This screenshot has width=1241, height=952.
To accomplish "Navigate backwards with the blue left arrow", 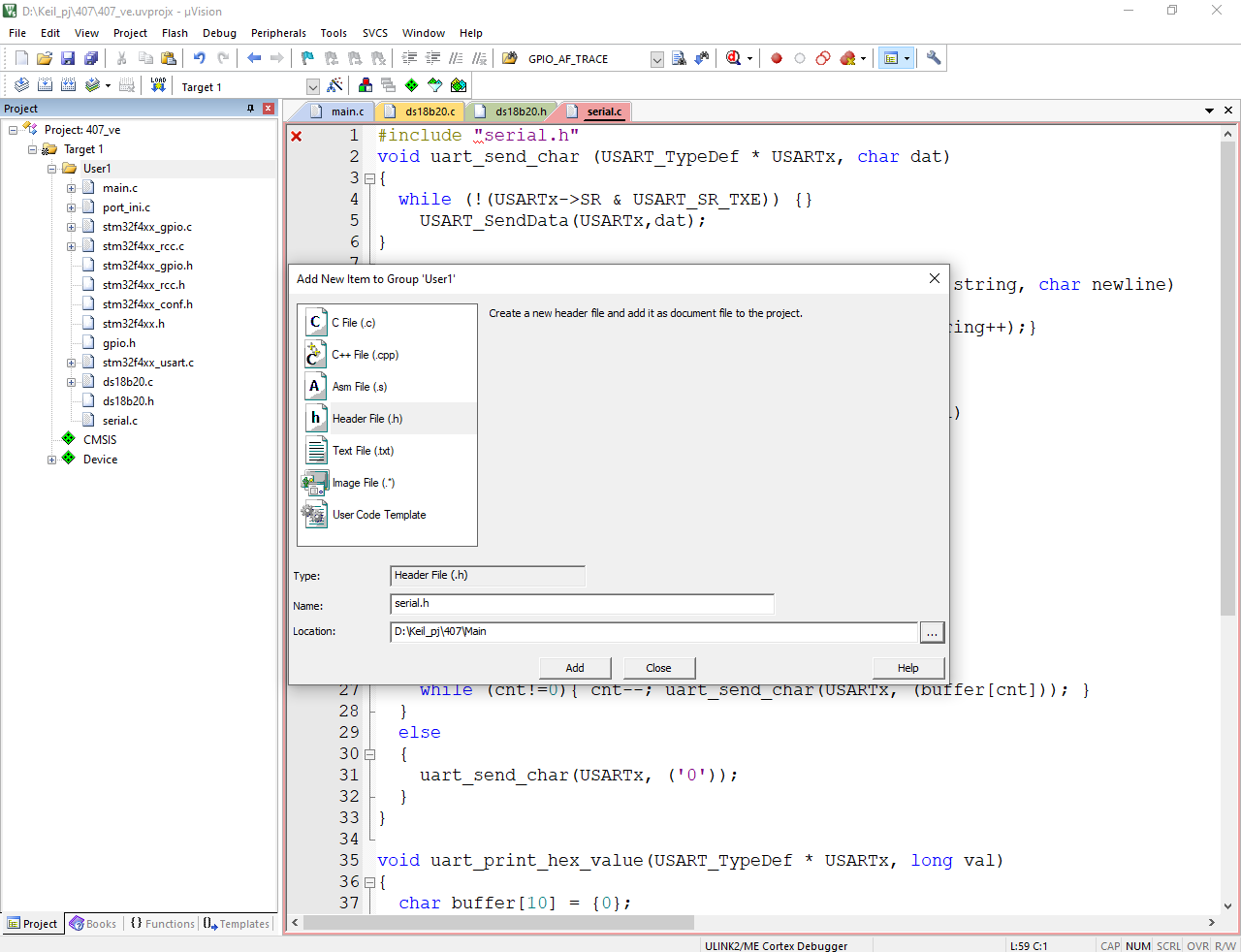I will click(254, 58).
